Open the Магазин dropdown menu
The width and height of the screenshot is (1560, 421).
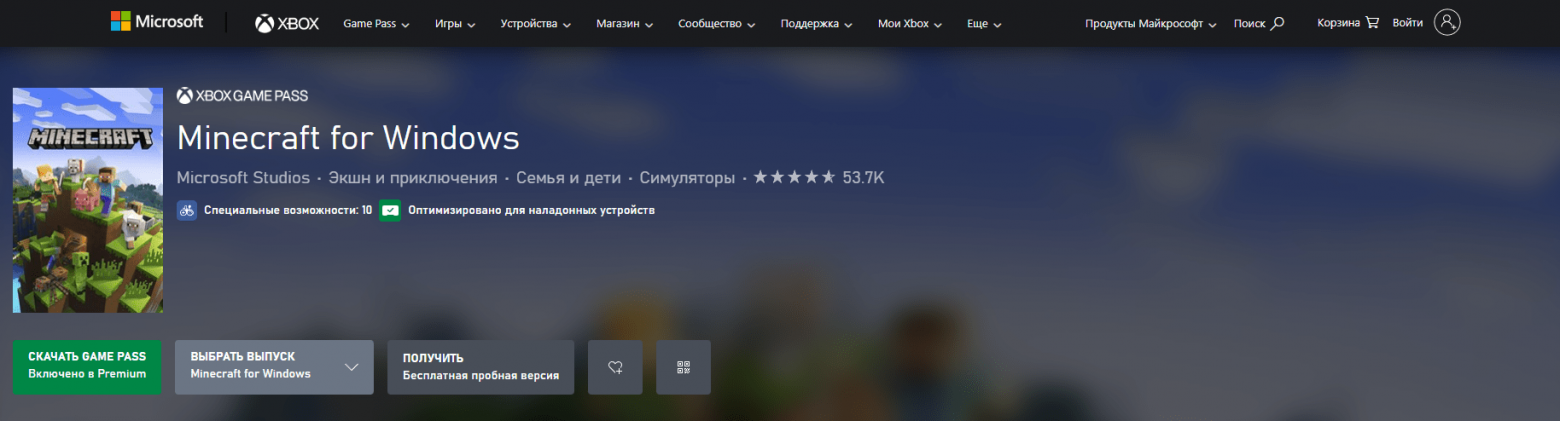(624, 23)
